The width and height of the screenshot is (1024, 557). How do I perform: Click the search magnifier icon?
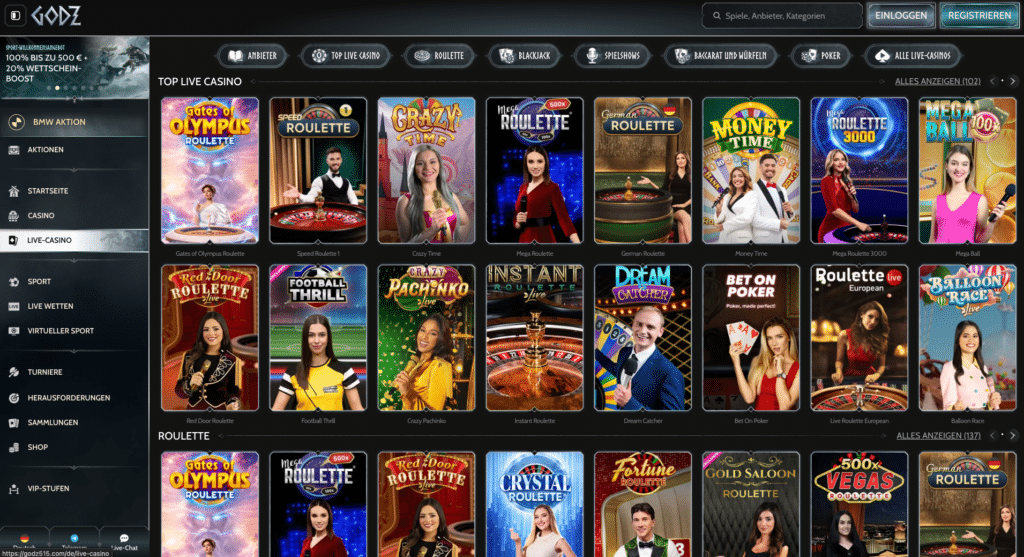coord(717,16)
